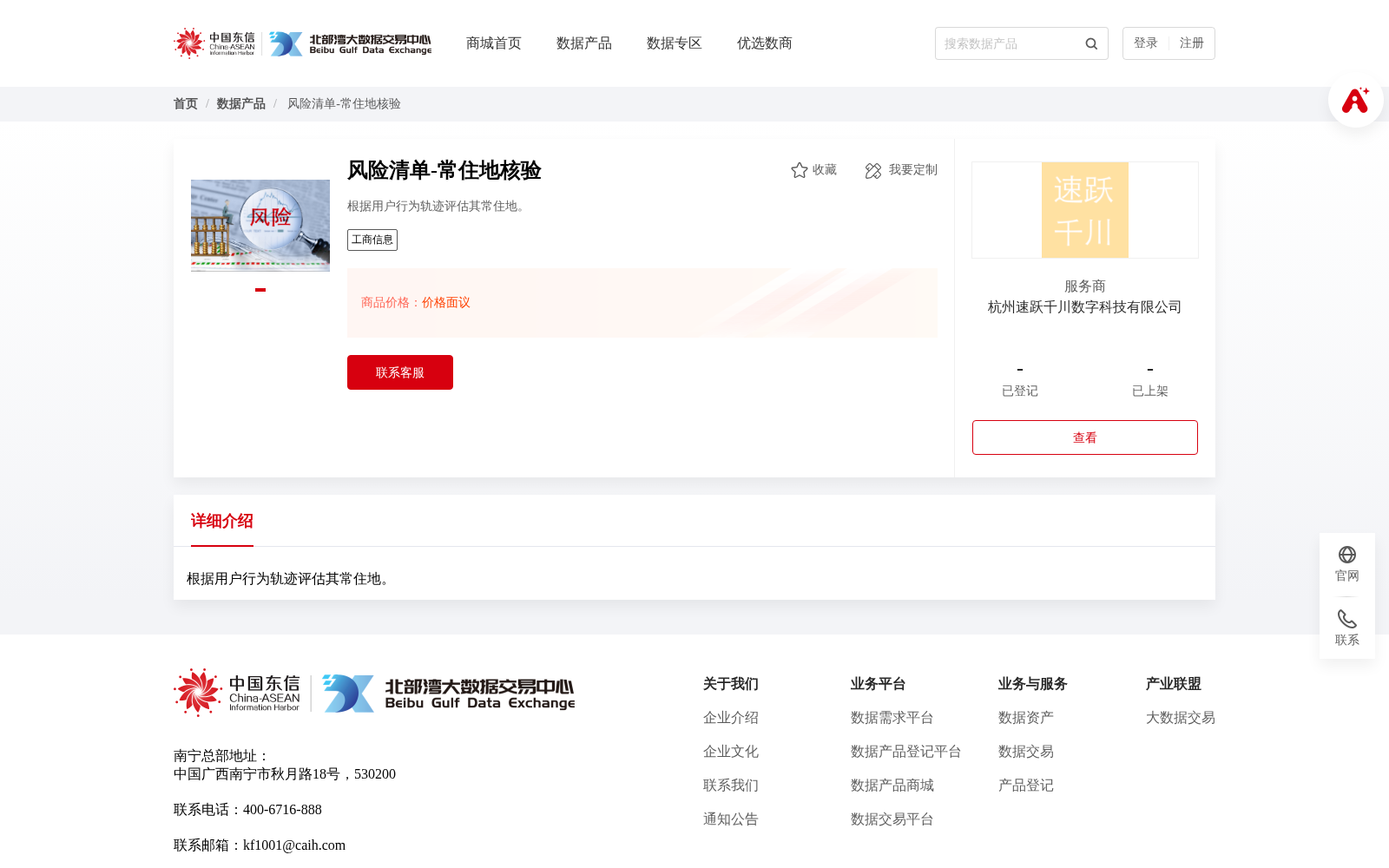Click the 速跃千川 provider logo
Viewport: 1389px width, 868px height.
pyautogui.click(x=1085, y=210)
